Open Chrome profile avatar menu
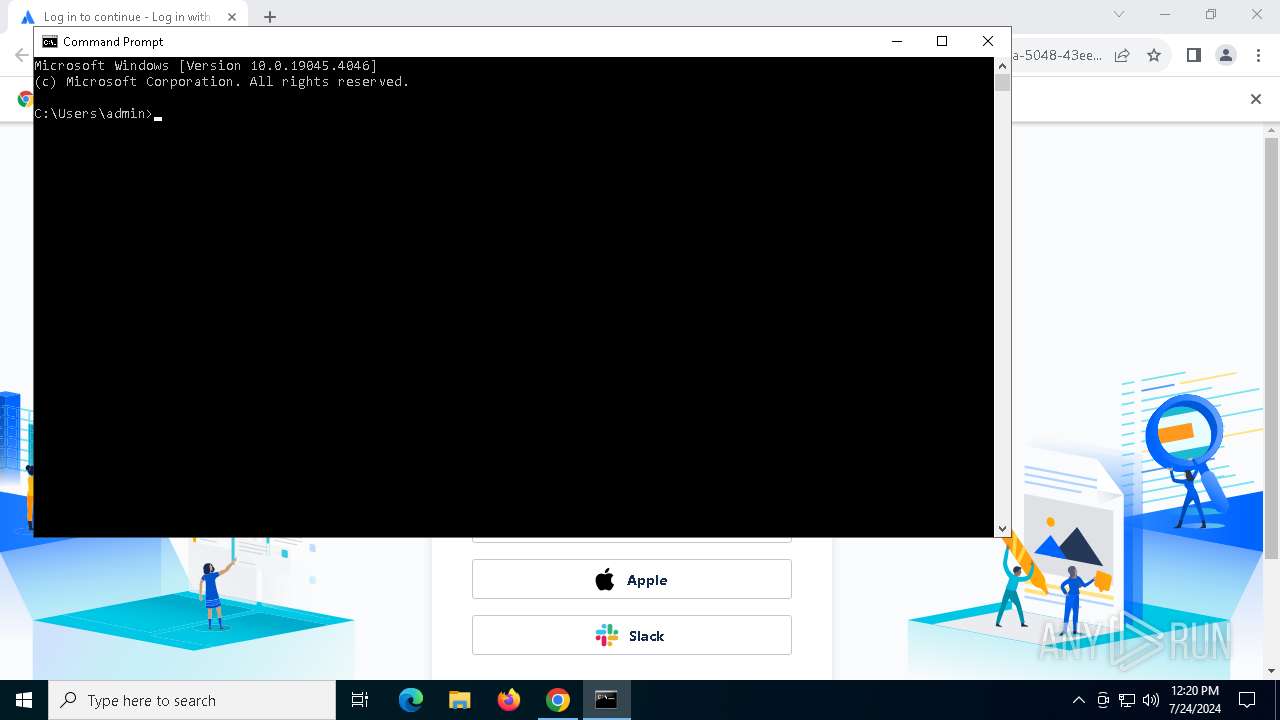 click(x=1226, y=55)
